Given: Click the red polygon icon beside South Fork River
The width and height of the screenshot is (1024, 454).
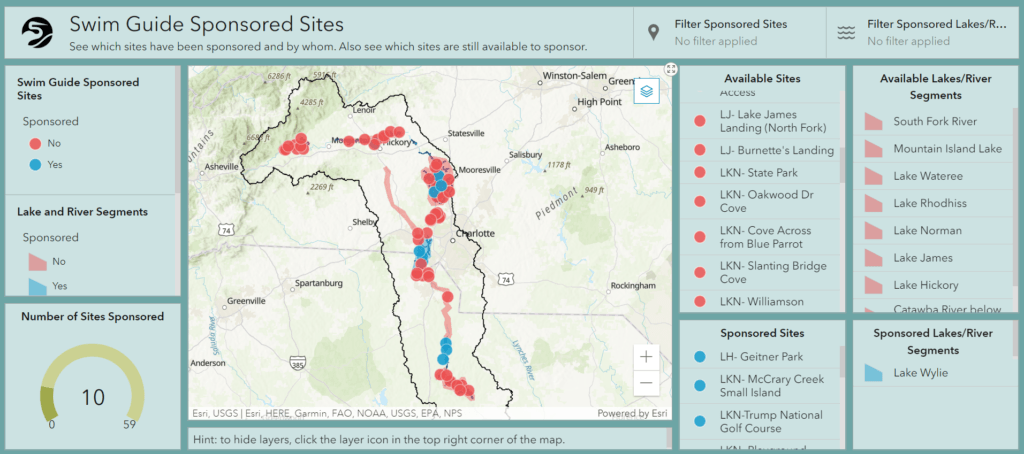Looking at the screenshot, I should [873, 122].
